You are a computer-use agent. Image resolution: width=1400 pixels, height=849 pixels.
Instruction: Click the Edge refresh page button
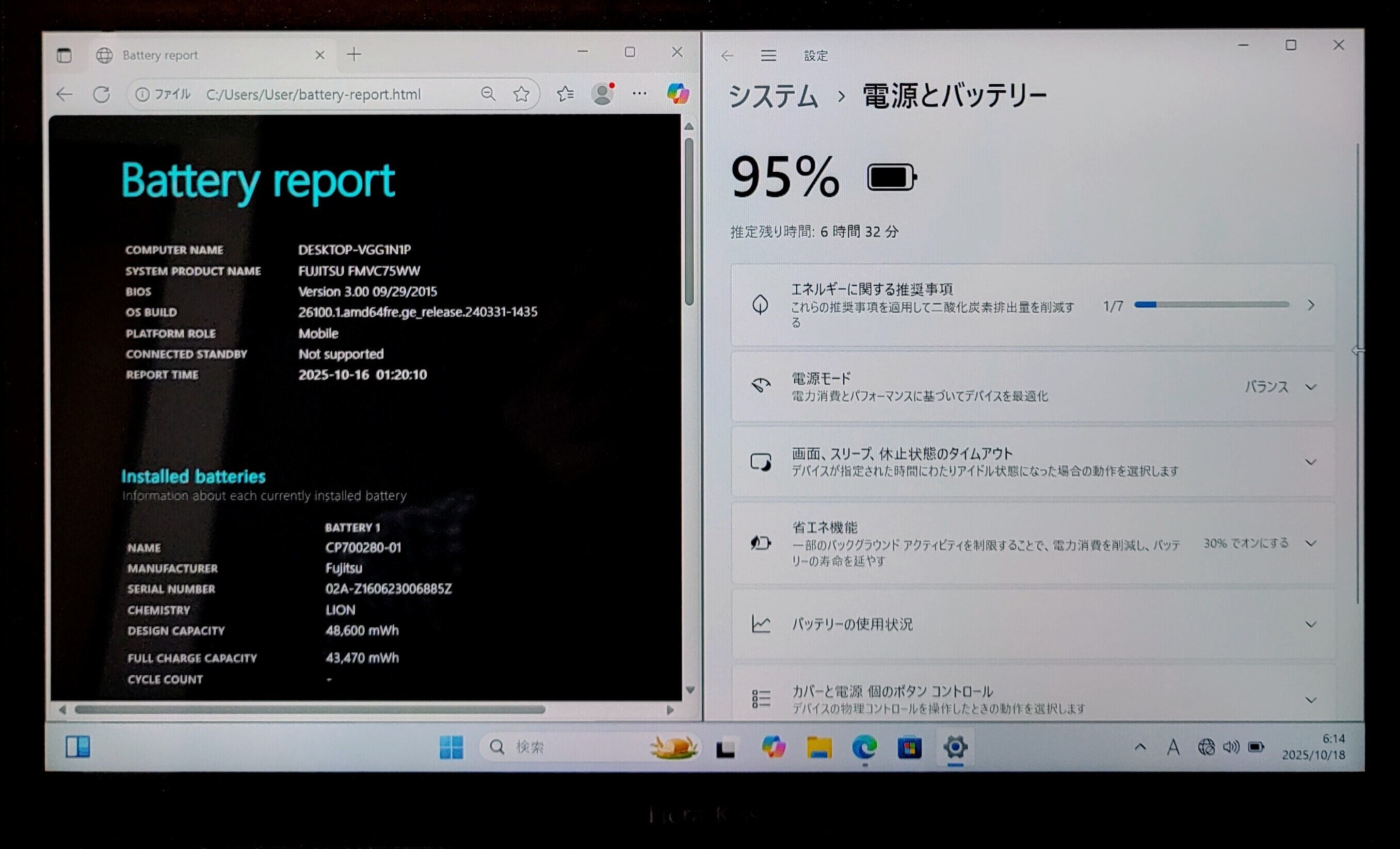(102, 94)
